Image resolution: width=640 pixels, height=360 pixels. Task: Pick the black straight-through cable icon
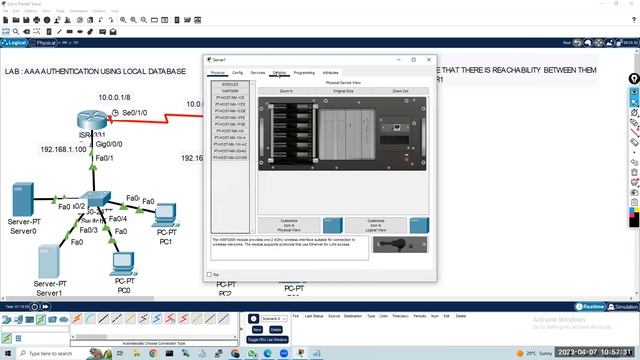(104, 319)
